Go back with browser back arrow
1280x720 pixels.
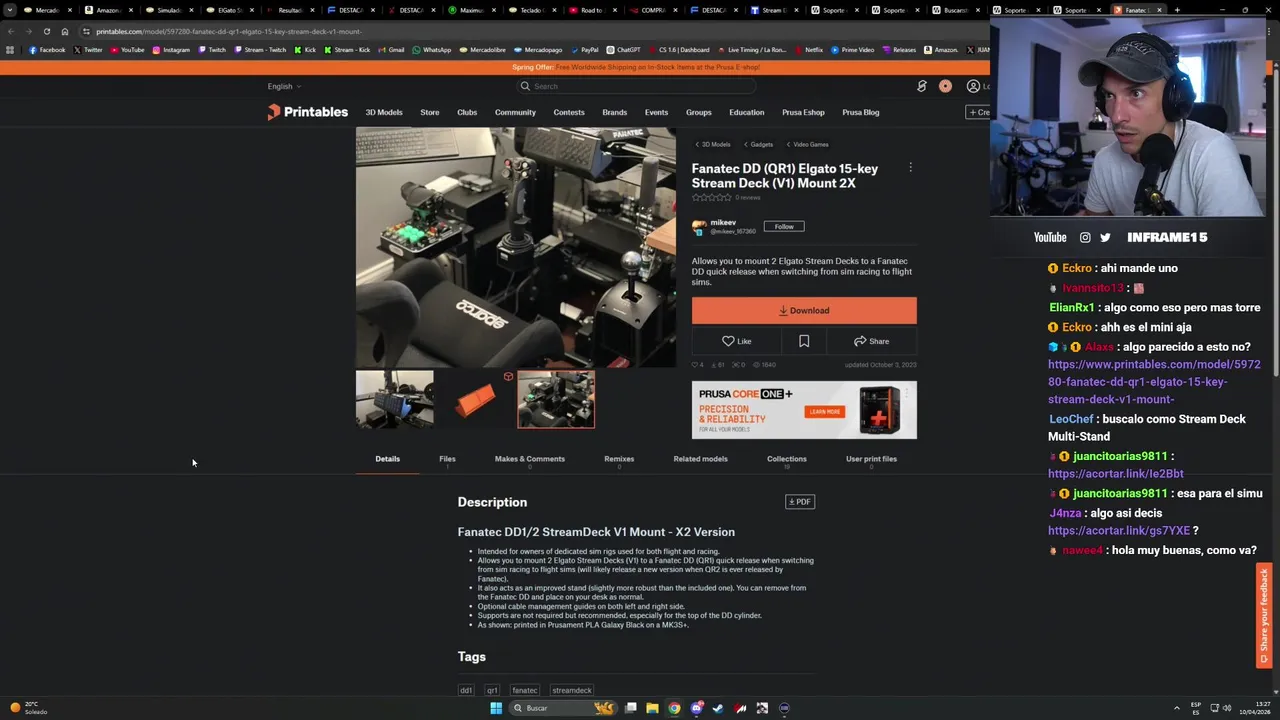point(10,31)
